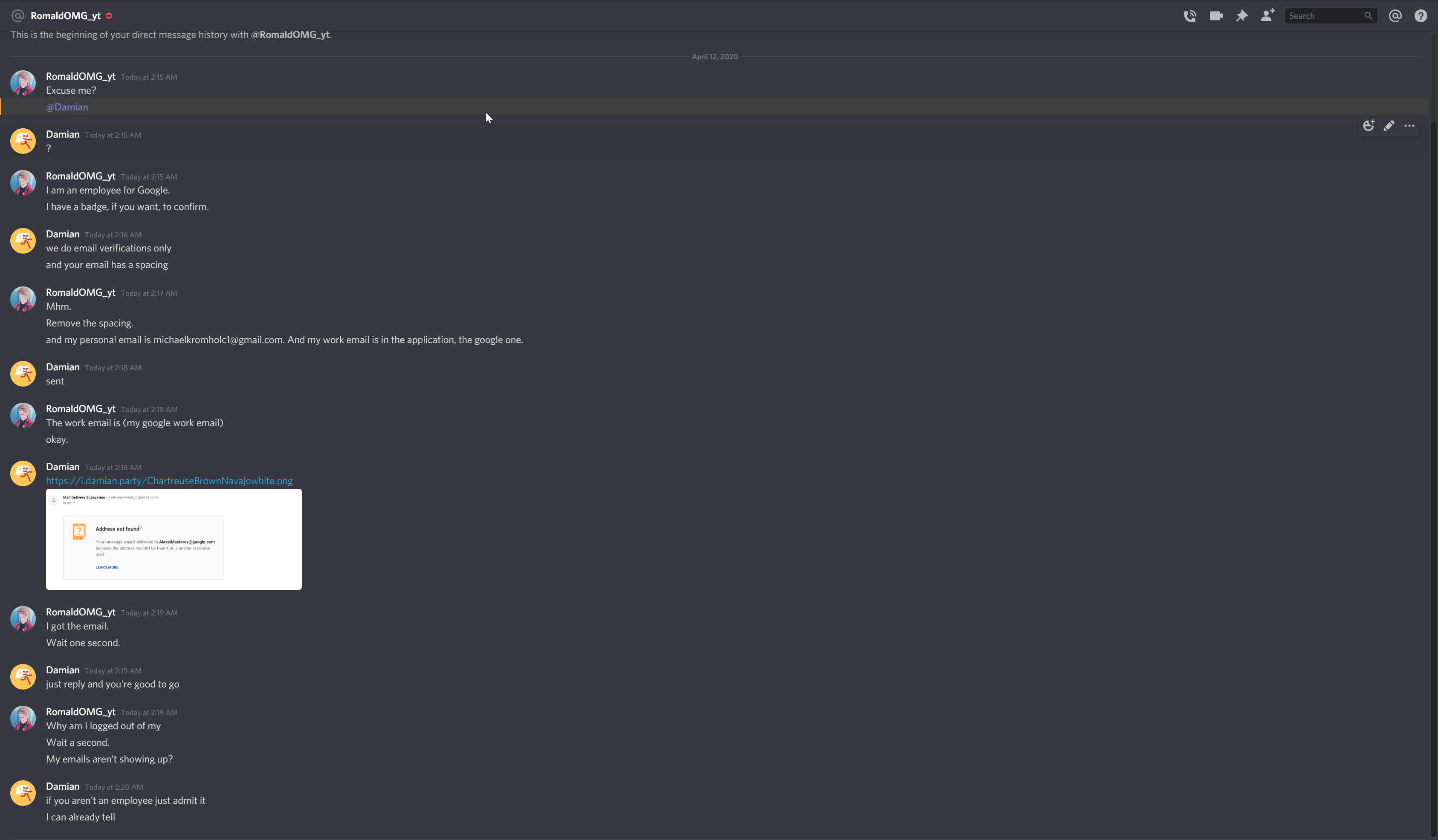Click the magnifying glass search icon
This screenshot has width=1438, height=840.
(1368, 16)
